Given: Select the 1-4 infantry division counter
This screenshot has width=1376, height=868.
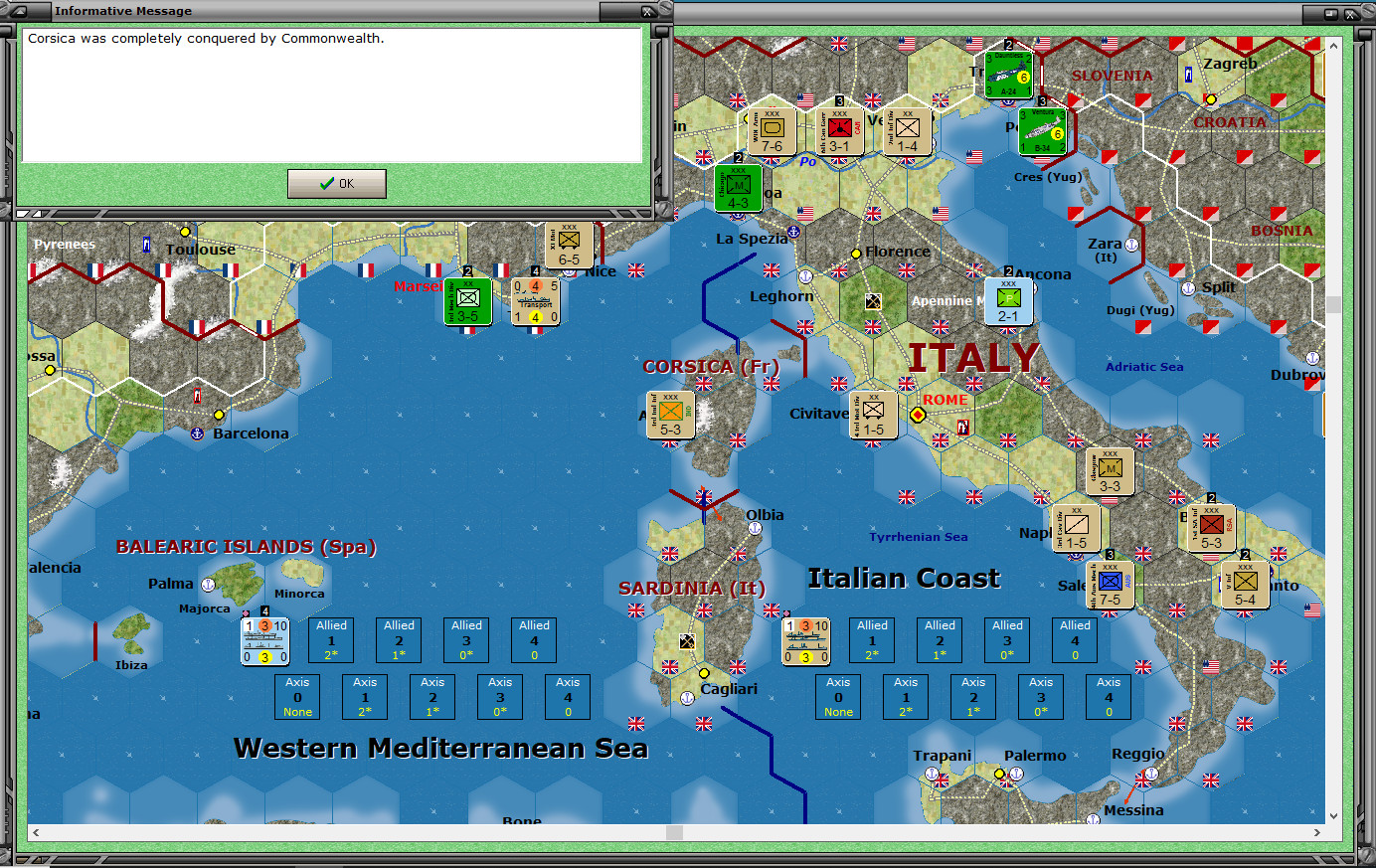Looking at the screenshot, I should pyautogui.click(x=907, y=132).
